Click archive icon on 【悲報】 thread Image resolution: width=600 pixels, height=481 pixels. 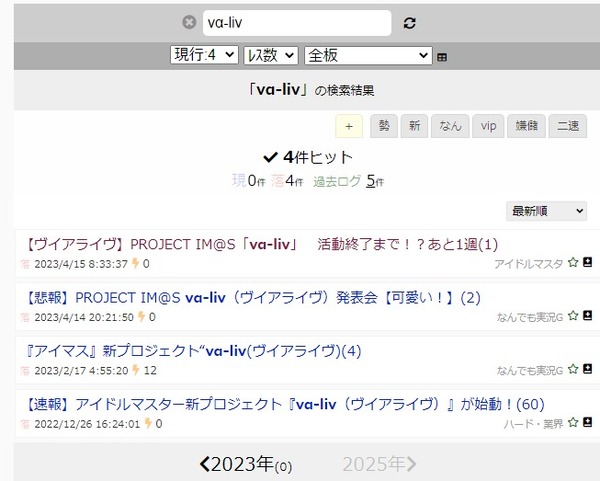point(587,315)
